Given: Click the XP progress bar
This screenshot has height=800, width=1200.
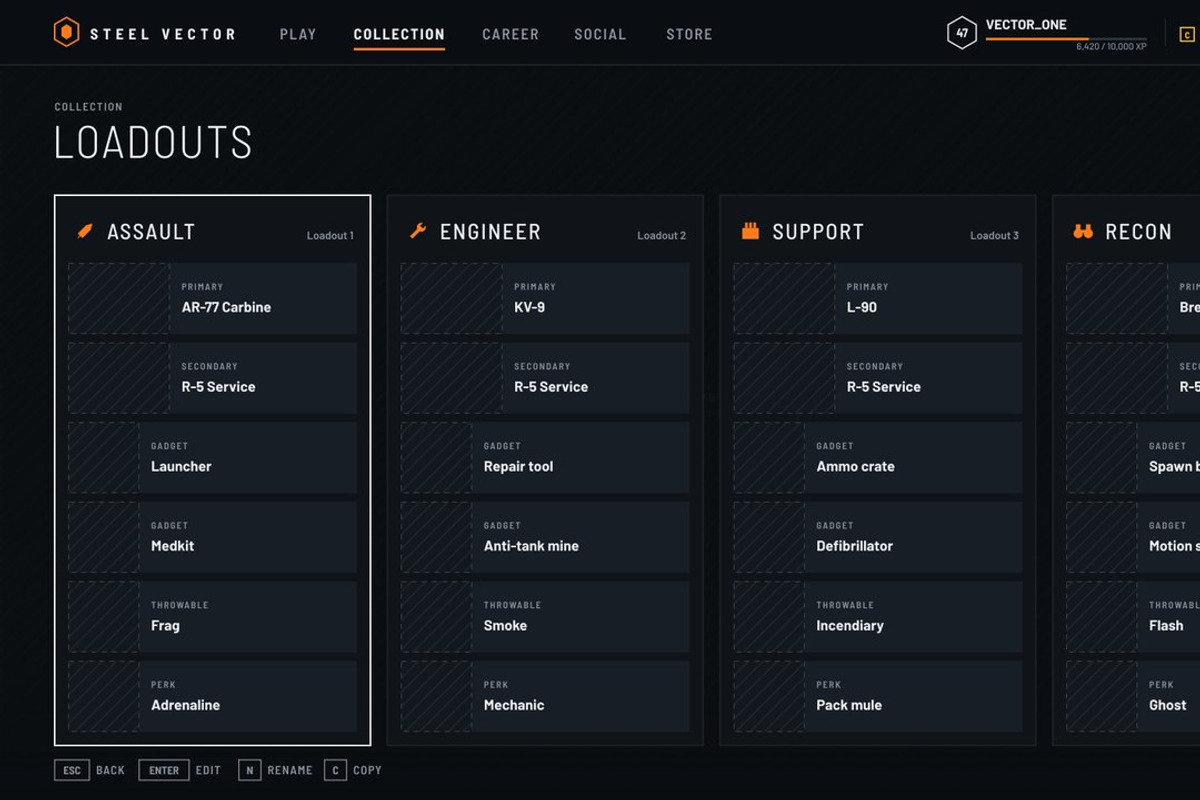Looking at the screenshot, I should tap(1066, 39).
